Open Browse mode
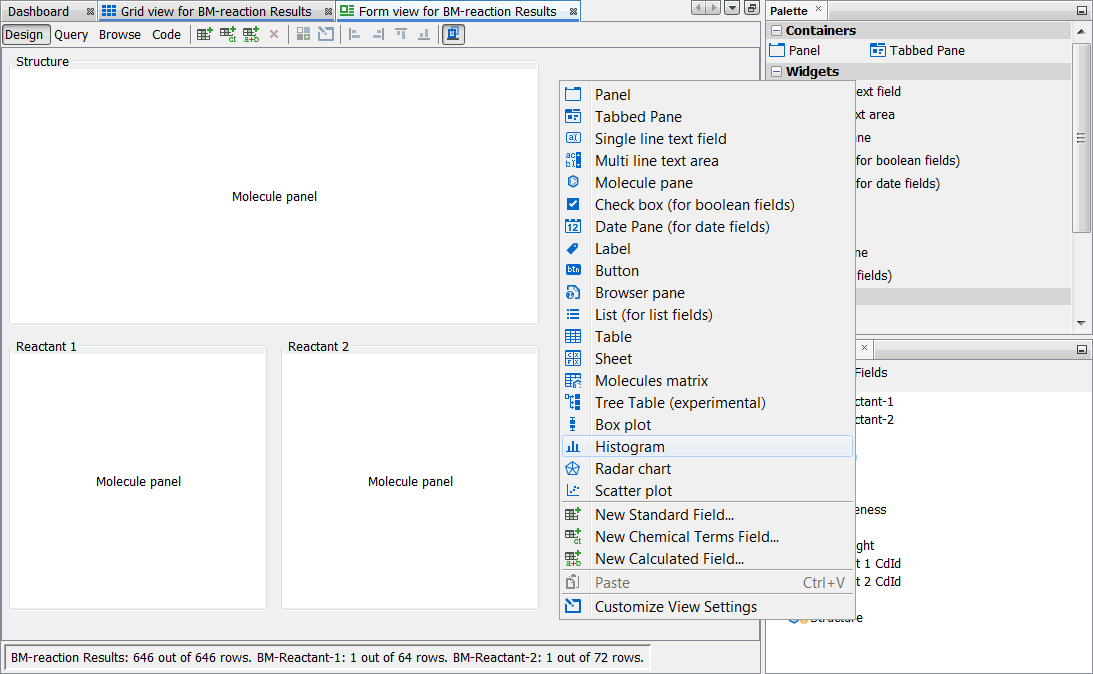This screenshot has width=1093, height=674. point(120,34)
